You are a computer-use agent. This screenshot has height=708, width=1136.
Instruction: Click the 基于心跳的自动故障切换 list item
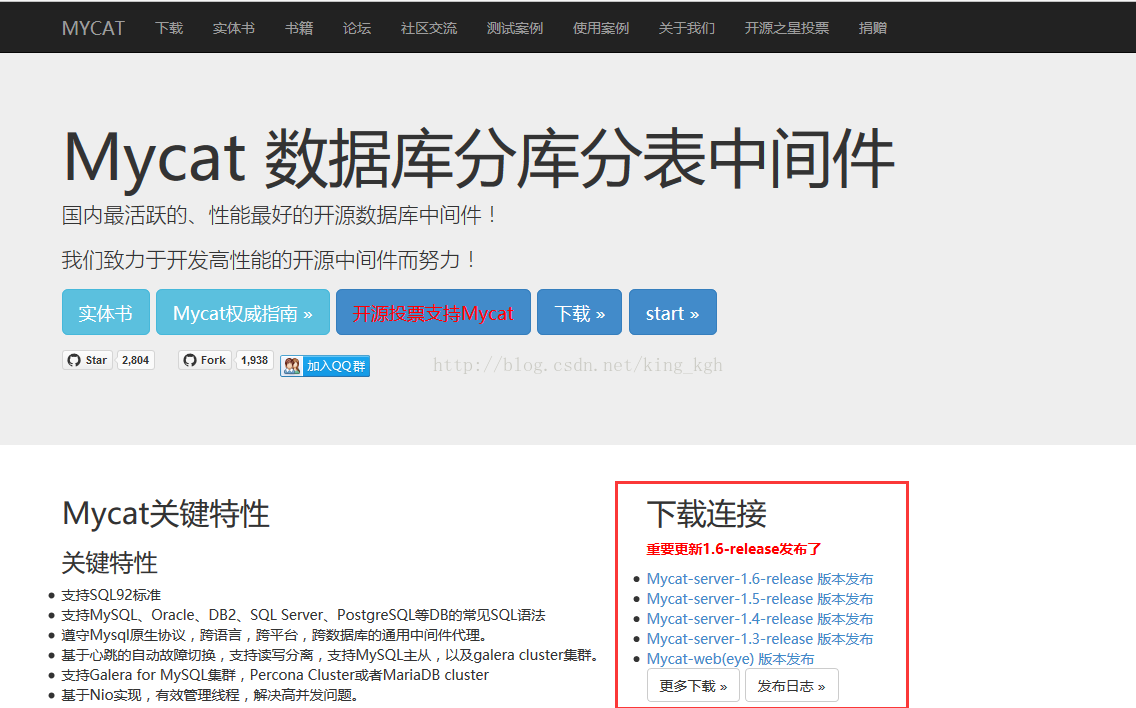coord(333,655)
